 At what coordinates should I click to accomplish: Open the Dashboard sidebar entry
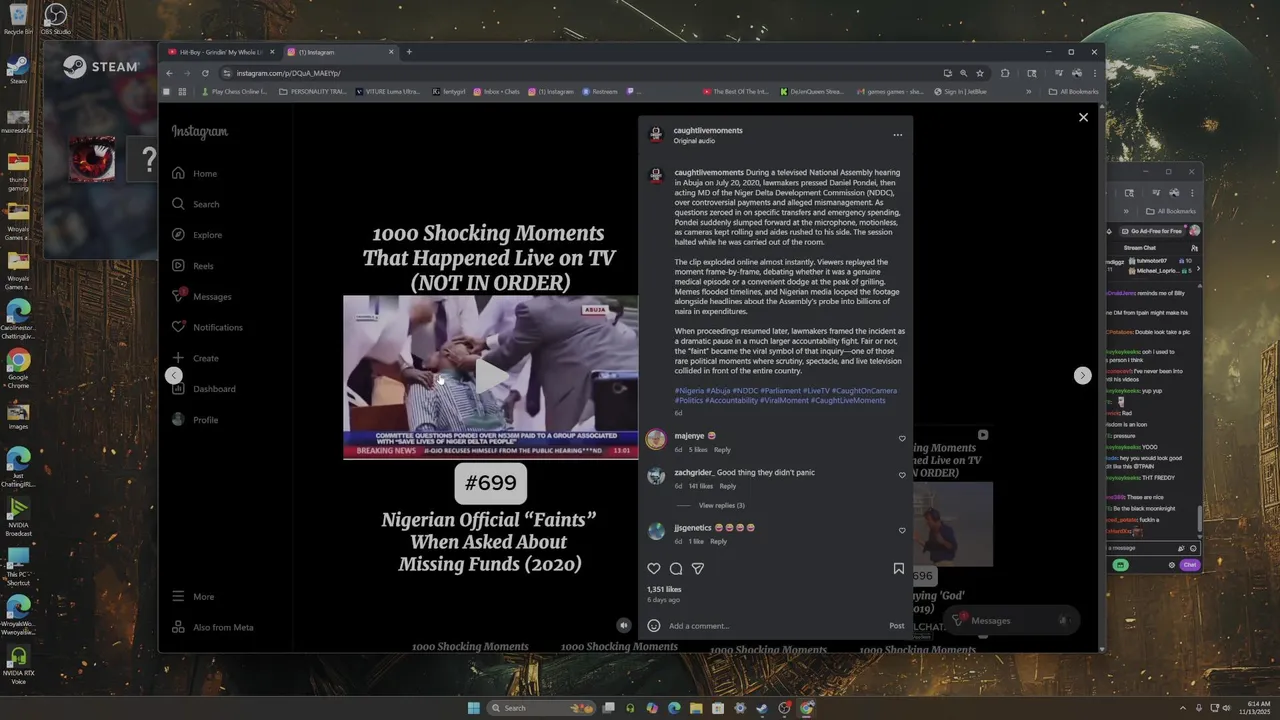[204, 389]
